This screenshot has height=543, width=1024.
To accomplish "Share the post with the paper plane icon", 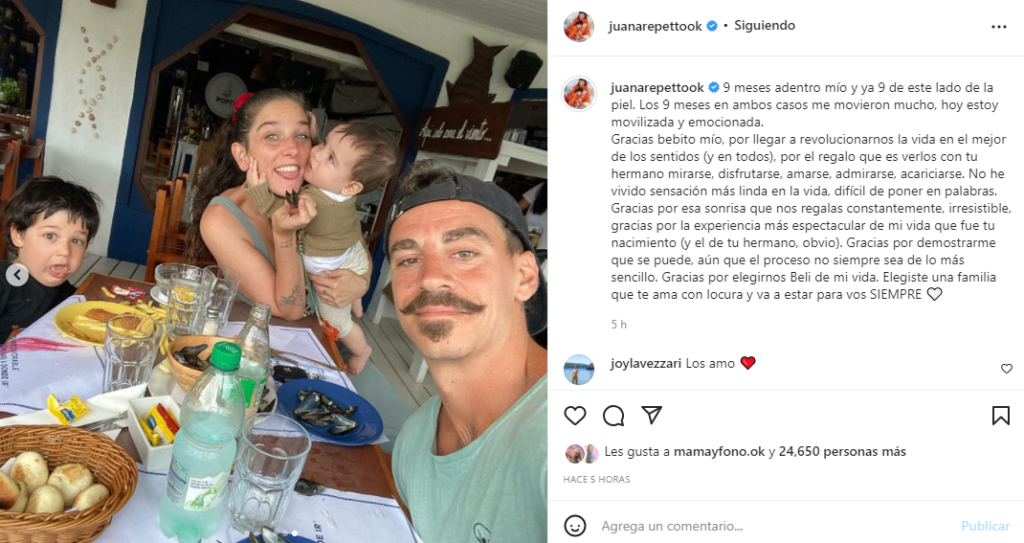I will [651, 415].
